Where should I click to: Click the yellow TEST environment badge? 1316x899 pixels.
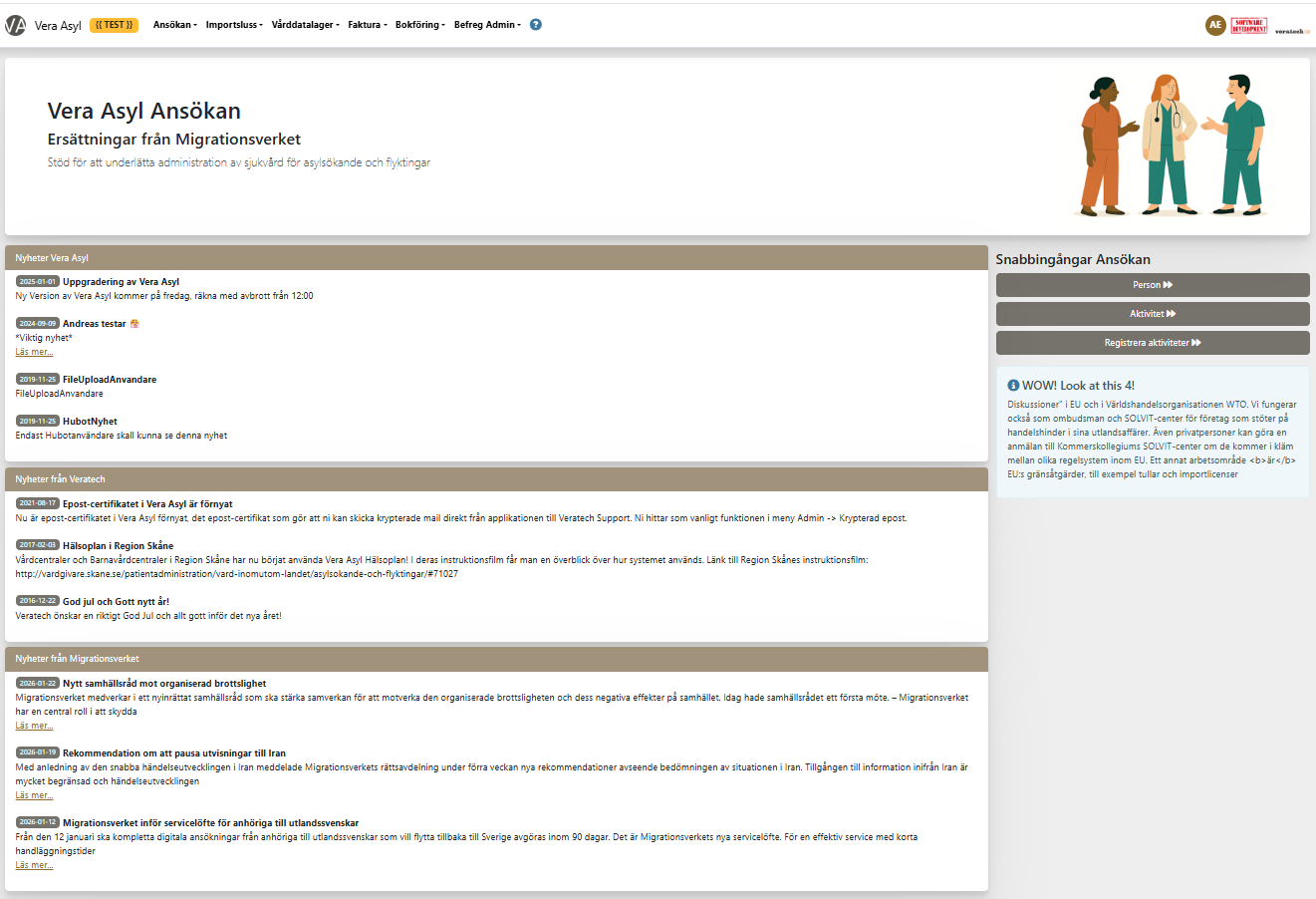114,25
